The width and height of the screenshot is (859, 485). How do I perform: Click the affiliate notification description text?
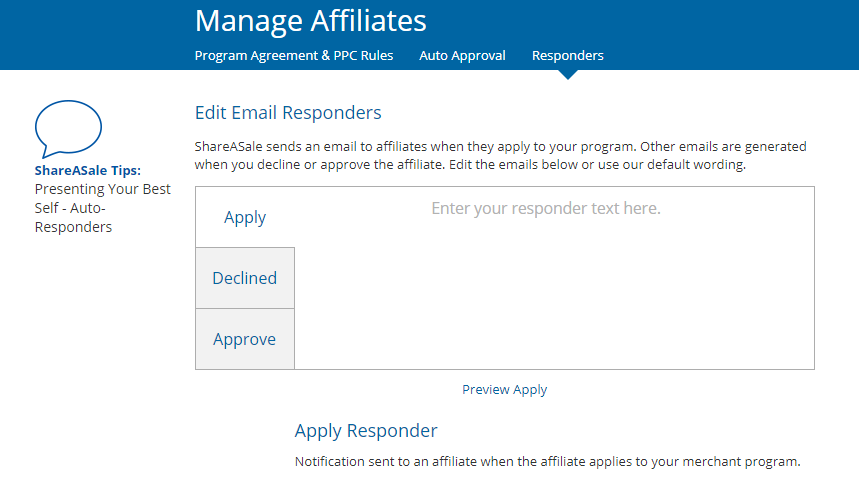(547, 462)
